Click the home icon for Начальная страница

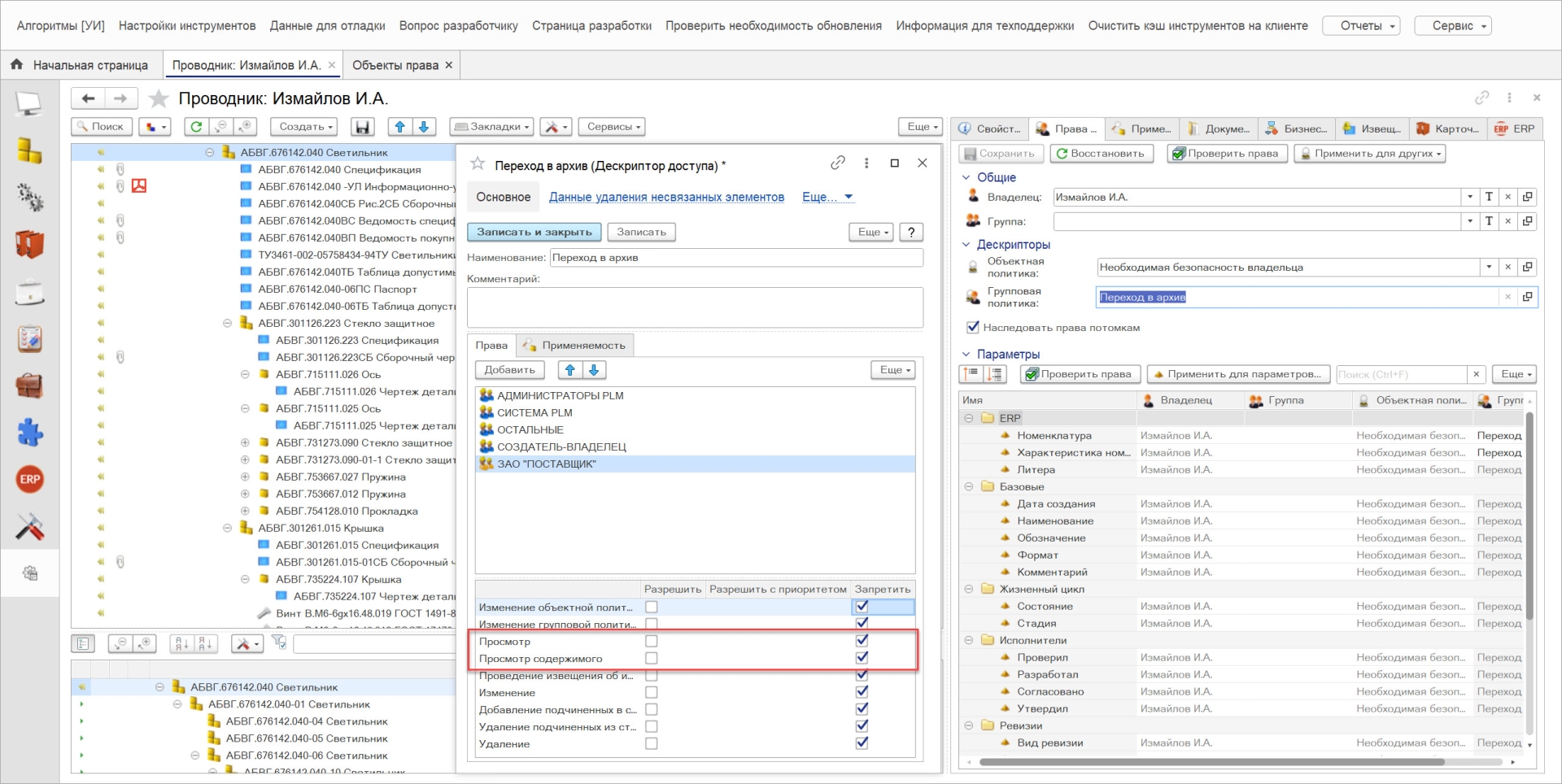tap(16, 64)
